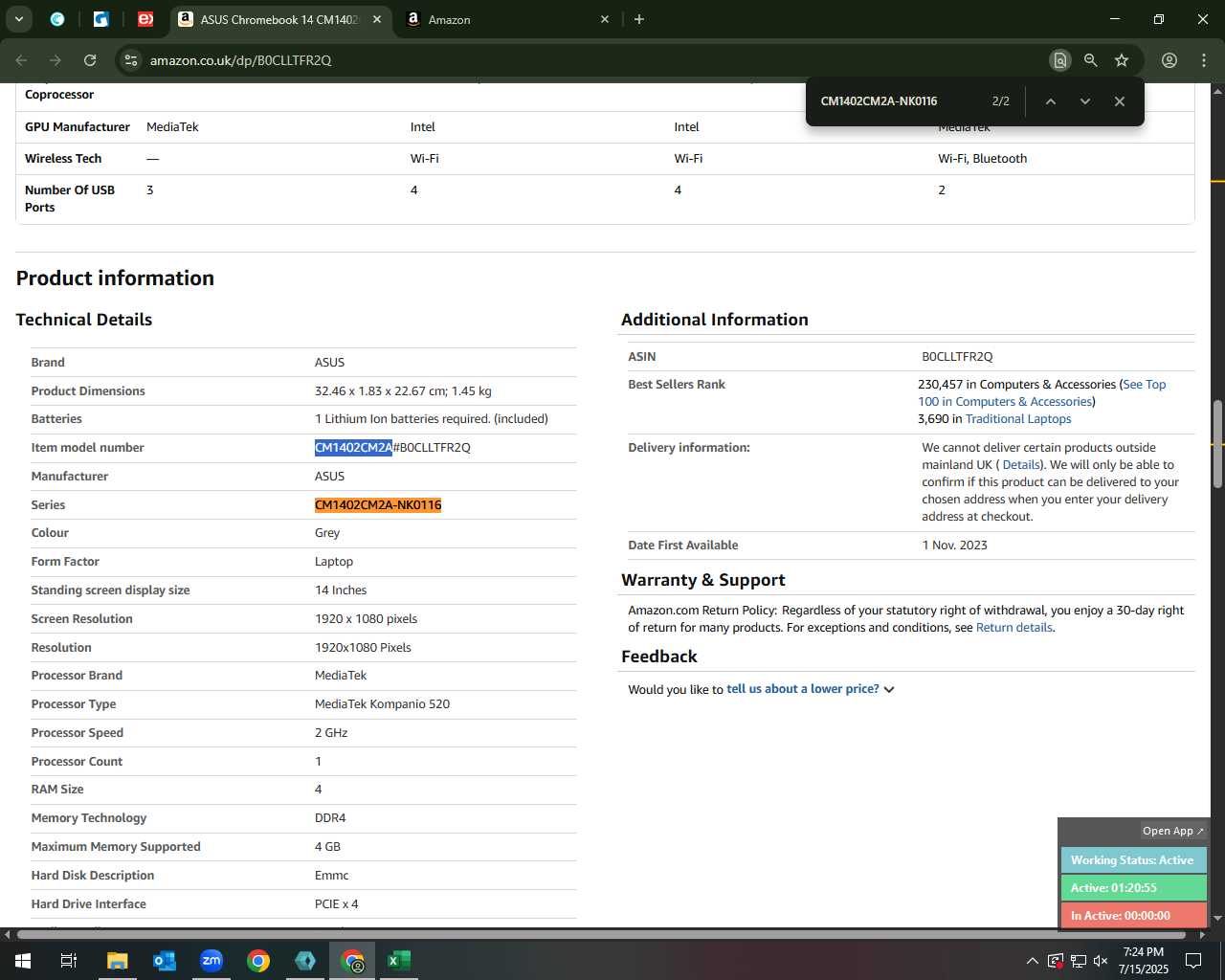1225x980 pixels.
Task: Click the amazon.co.uk address bar URL
Action: tap(240, 60)
